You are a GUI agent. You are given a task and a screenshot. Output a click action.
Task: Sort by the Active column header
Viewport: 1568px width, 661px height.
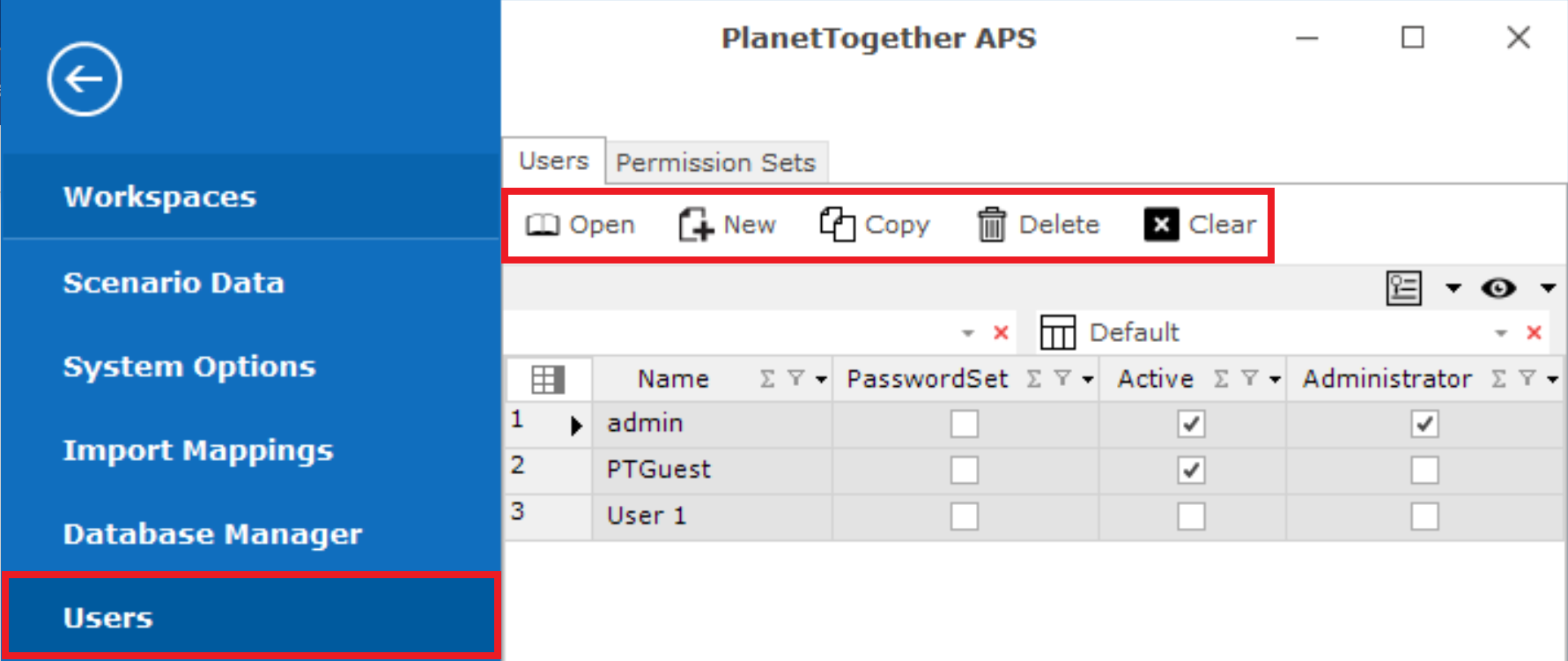point(1155,379)
